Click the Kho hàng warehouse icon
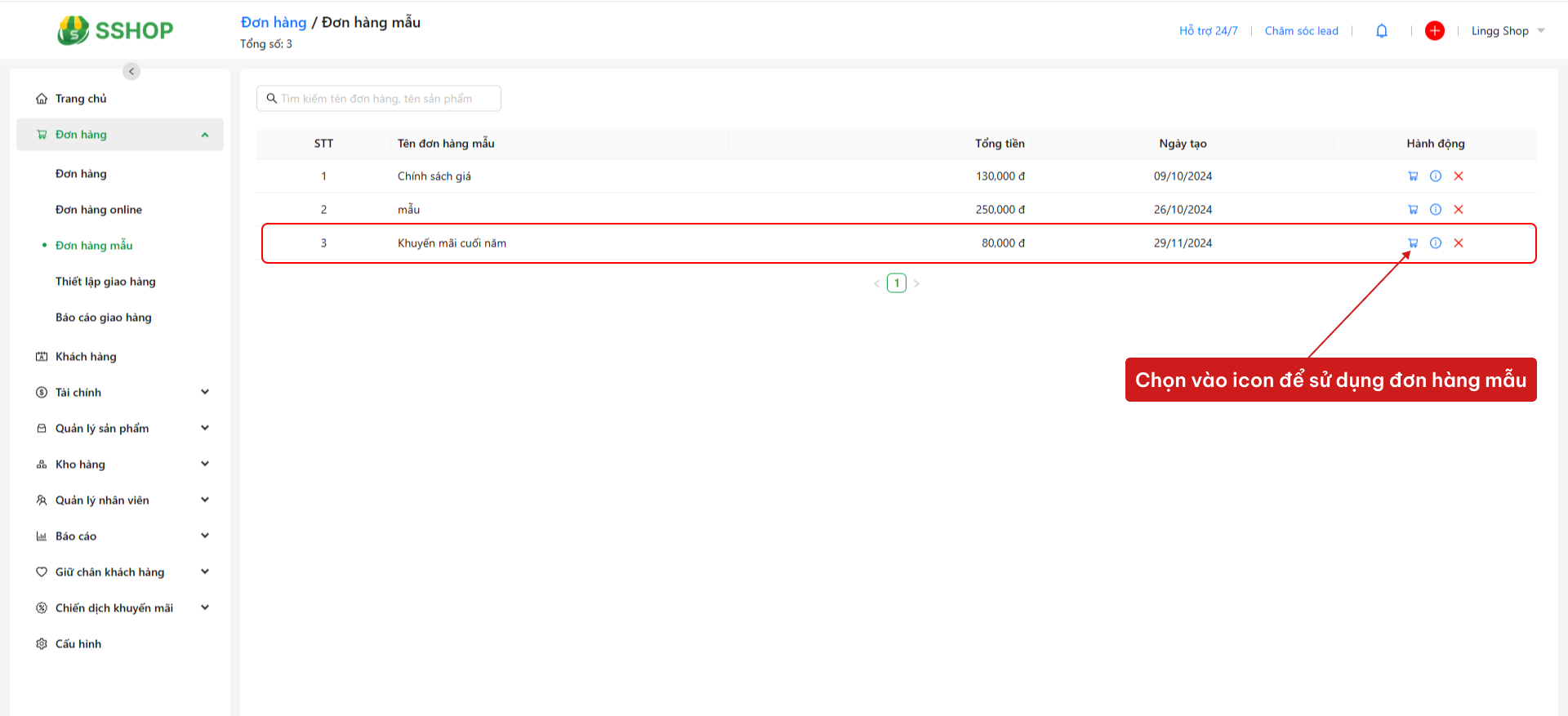1568x716 pixels. pos(42,465)
